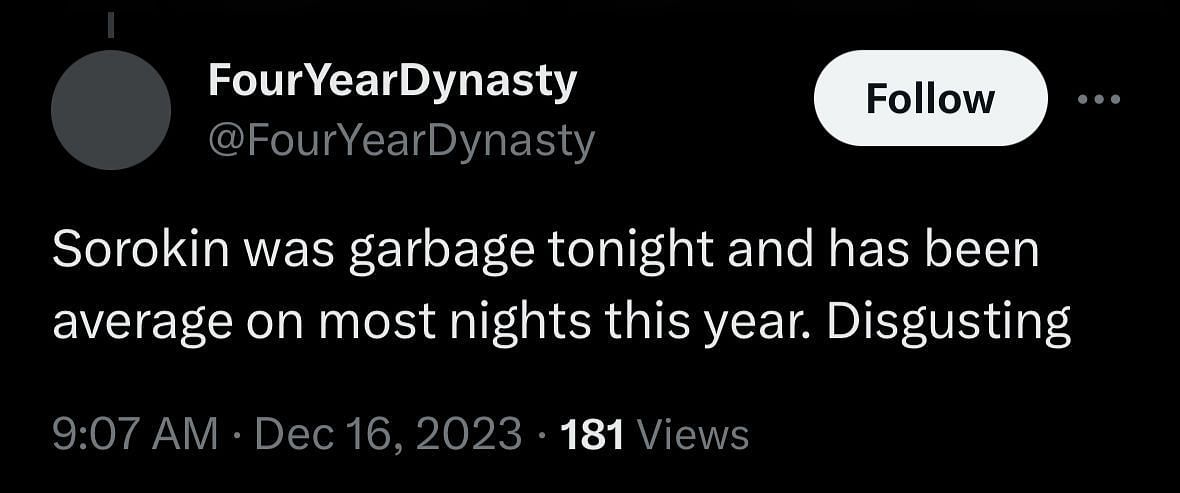Open the three-dot more options menu
Image resolution: width=1180 pixels, height=493 pixels.
(x=1100, y=99)
